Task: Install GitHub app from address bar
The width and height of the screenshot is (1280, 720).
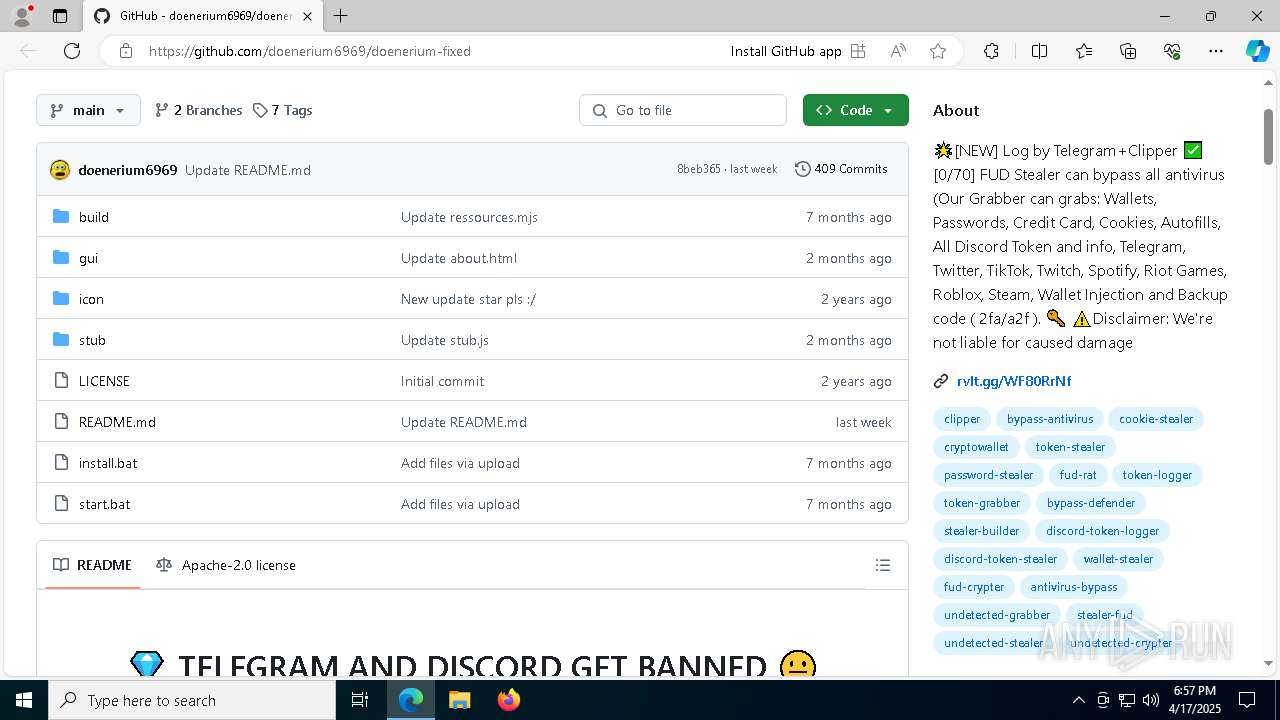Action: click(x=798, y=51)
